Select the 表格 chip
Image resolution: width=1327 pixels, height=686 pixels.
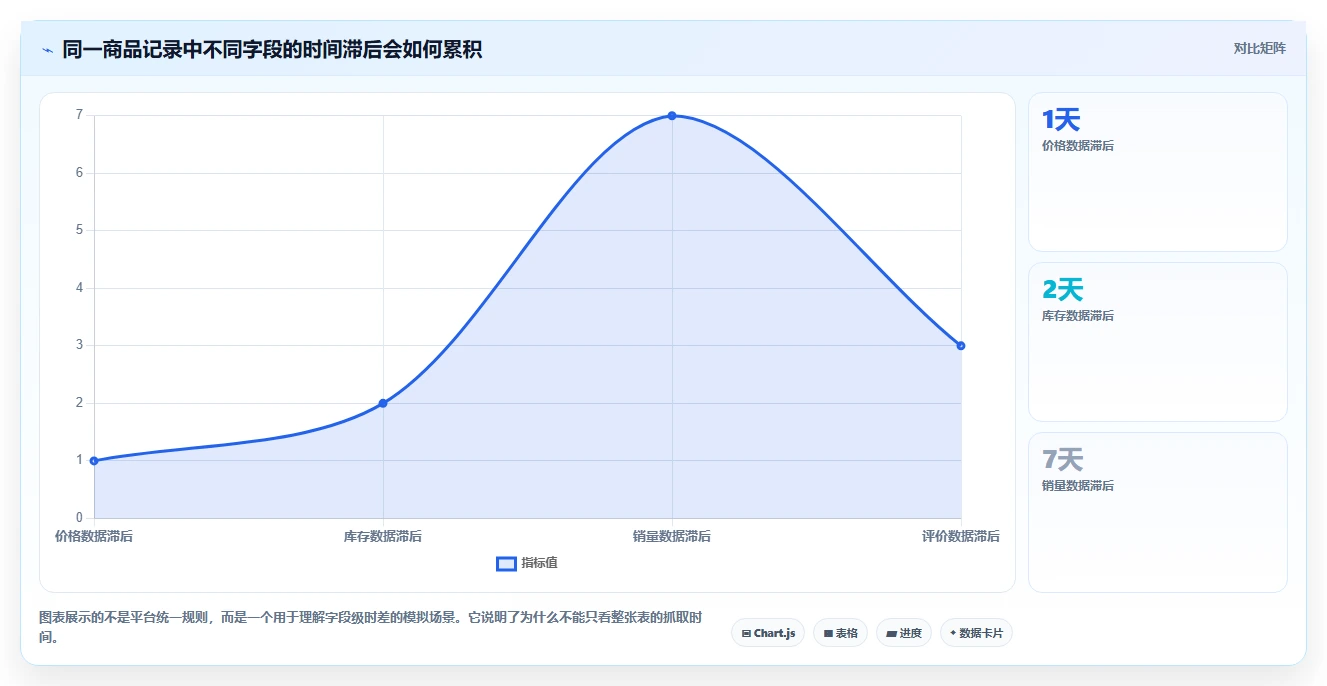pos(840,633)
